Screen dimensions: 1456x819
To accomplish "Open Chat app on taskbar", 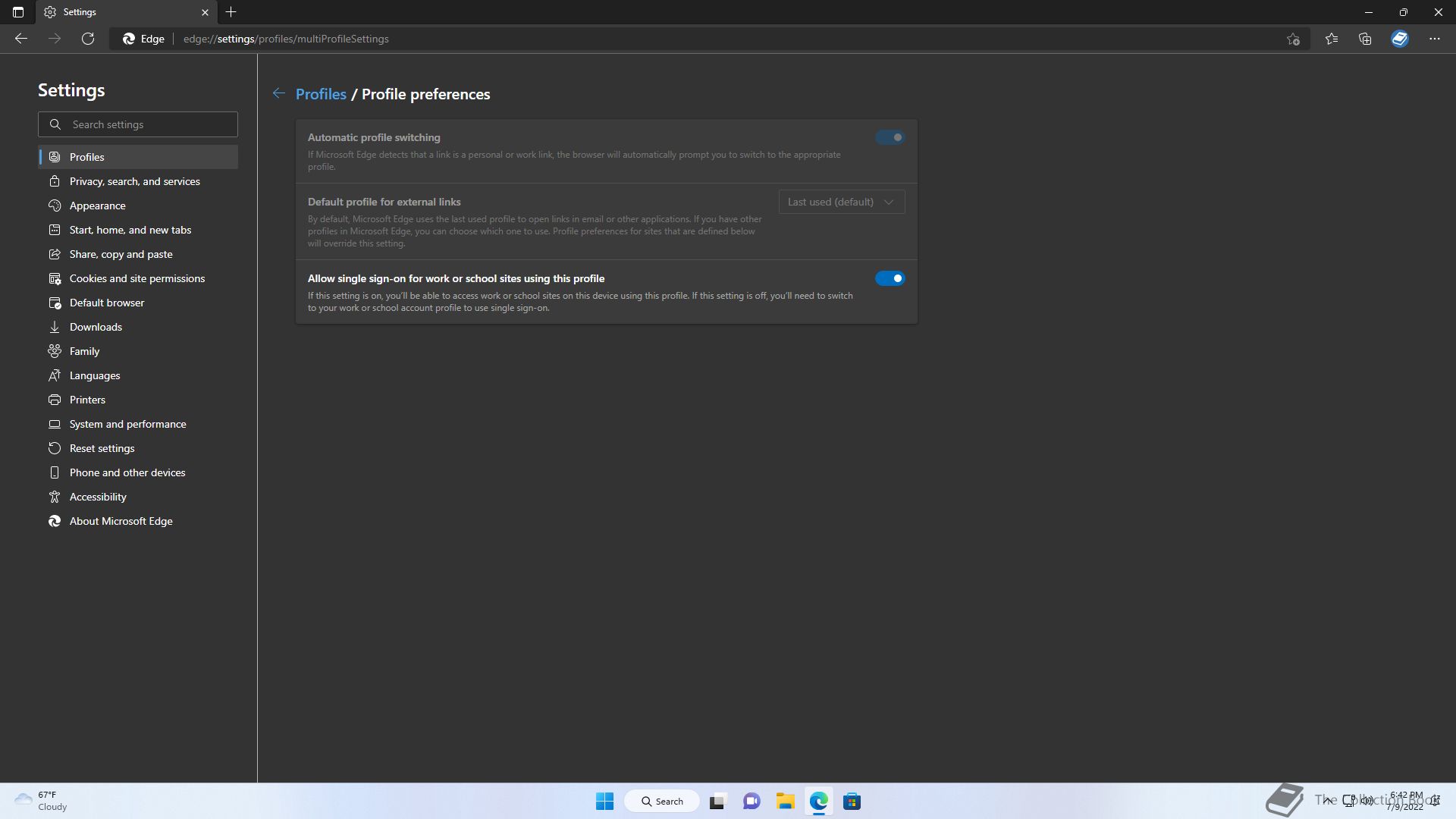I will click(752, 801).
